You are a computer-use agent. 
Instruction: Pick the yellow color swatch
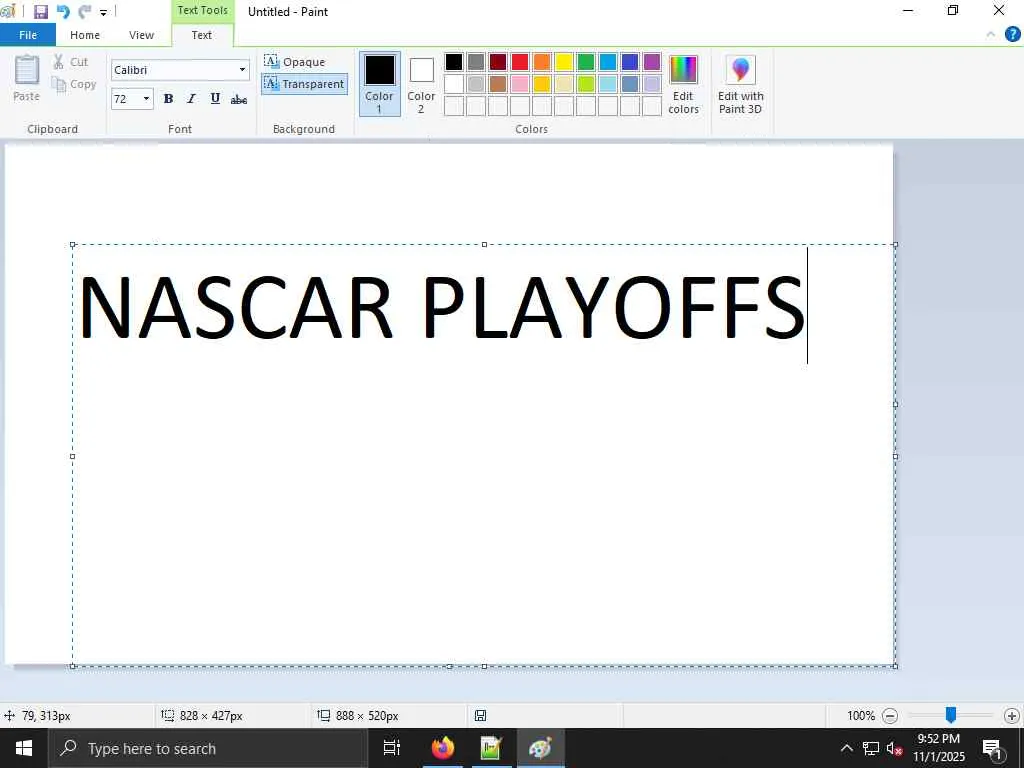pyautogui.click(x=564, y=62)
